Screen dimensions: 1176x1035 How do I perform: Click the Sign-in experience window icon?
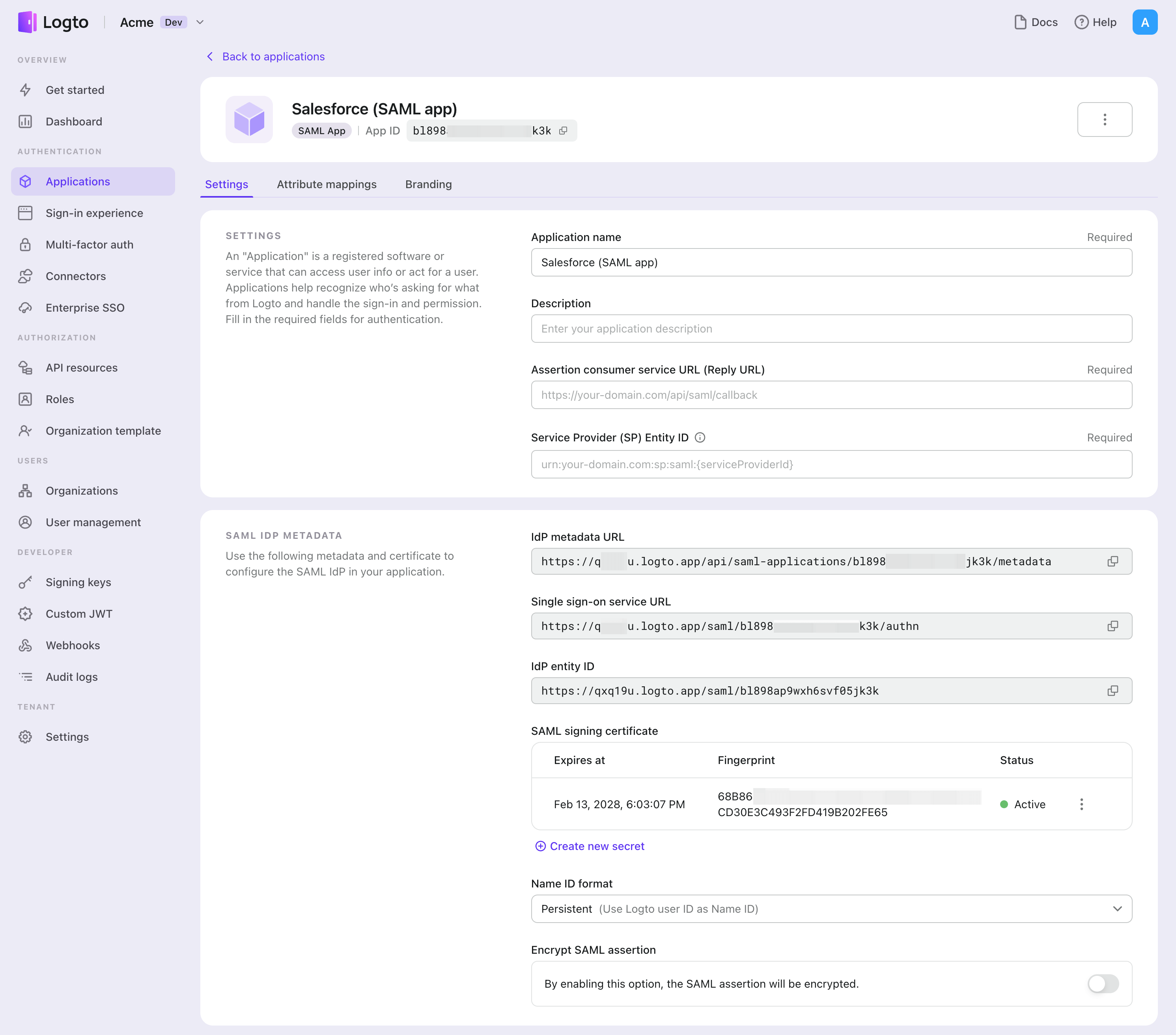[25, 213]
